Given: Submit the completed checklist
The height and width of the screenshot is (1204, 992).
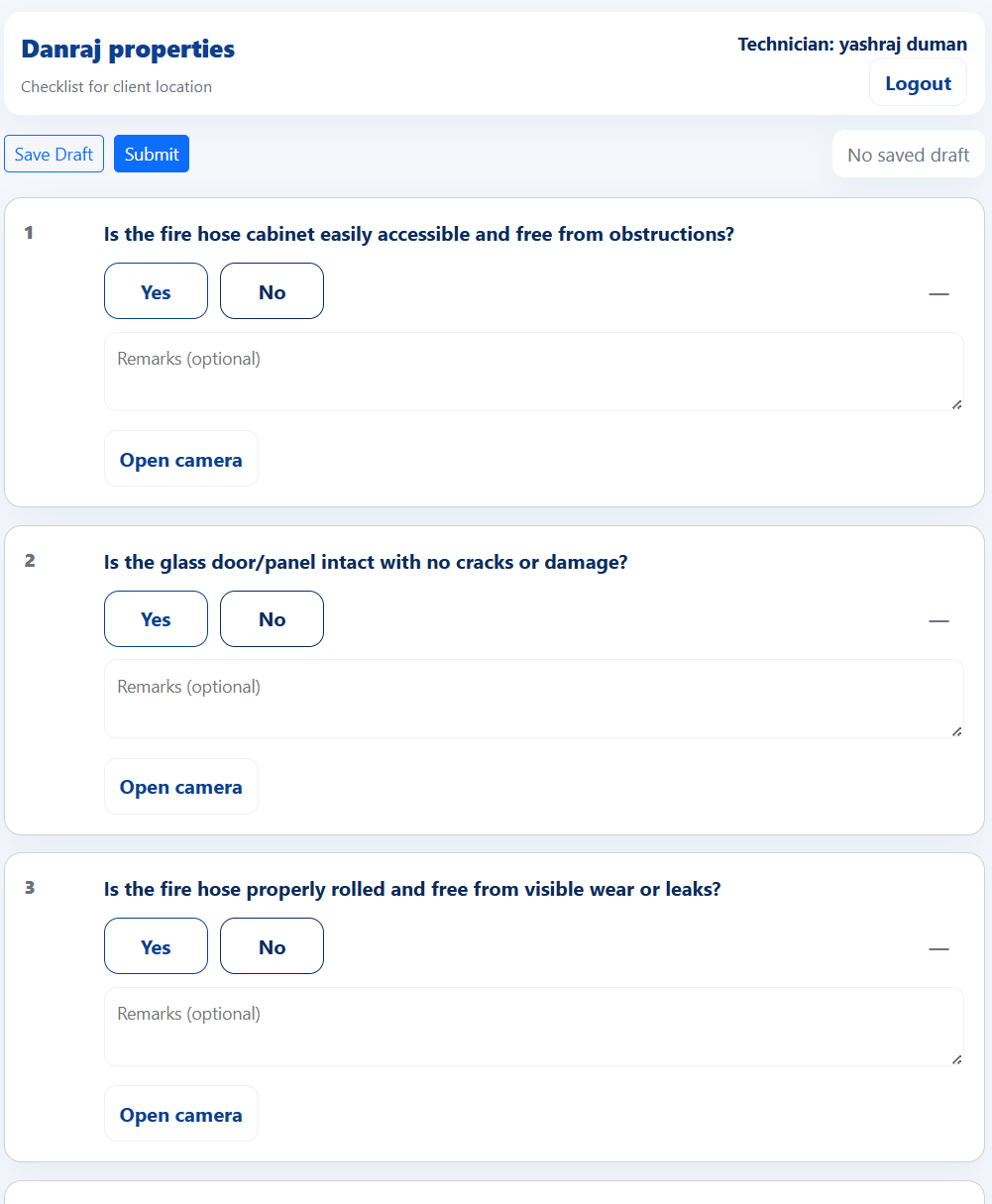Looking at the screenshot, I should coord(151,154).
